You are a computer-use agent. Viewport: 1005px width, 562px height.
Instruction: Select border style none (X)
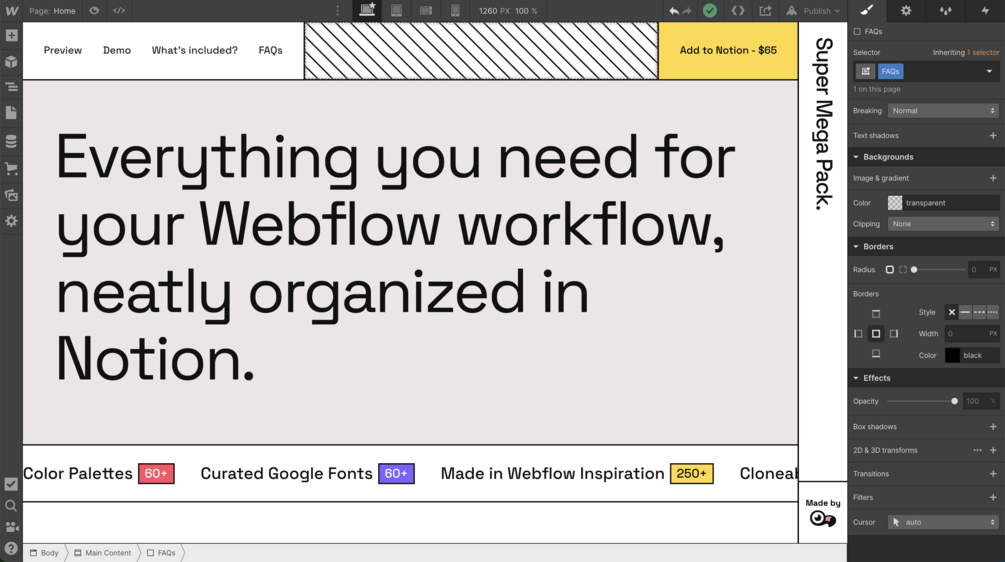pos(952,312)
